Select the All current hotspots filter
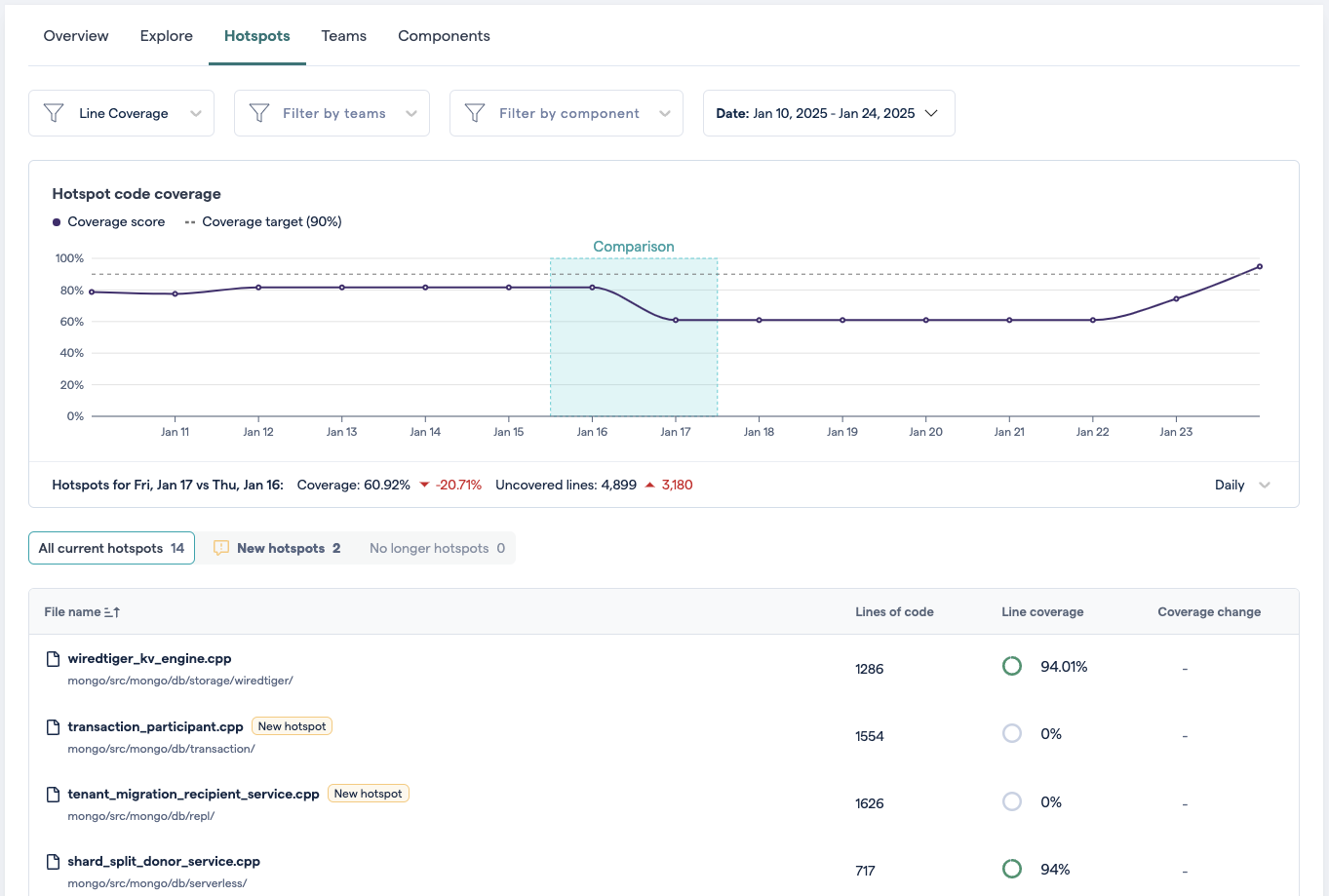 click(x=111, y=548)
